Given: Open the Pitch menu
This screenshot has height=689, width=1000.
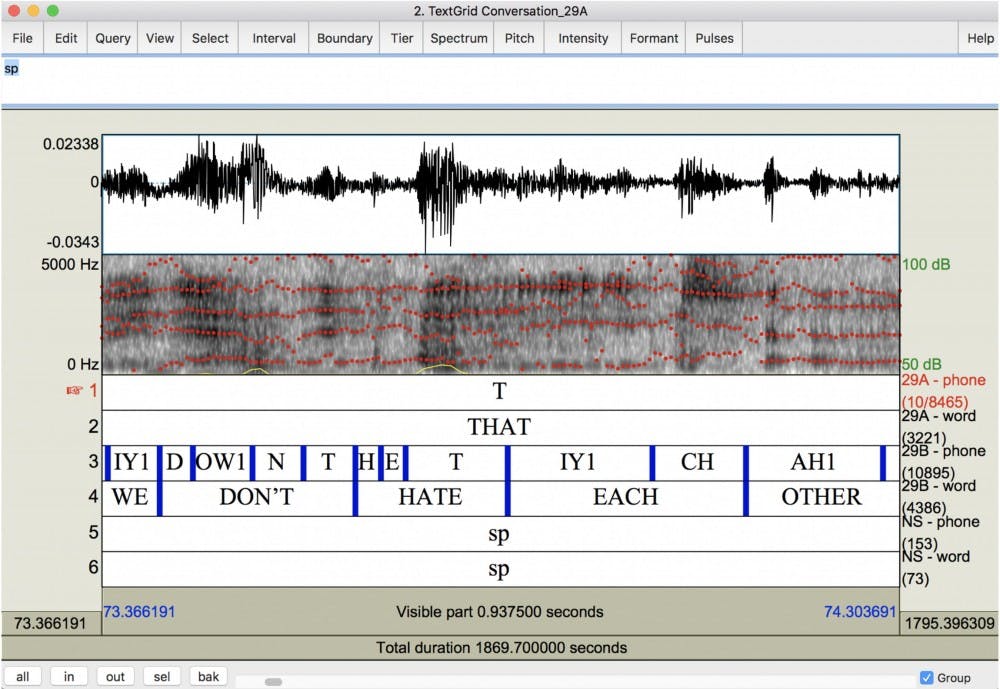Looking at the screenshot, I should pos(519,38).
